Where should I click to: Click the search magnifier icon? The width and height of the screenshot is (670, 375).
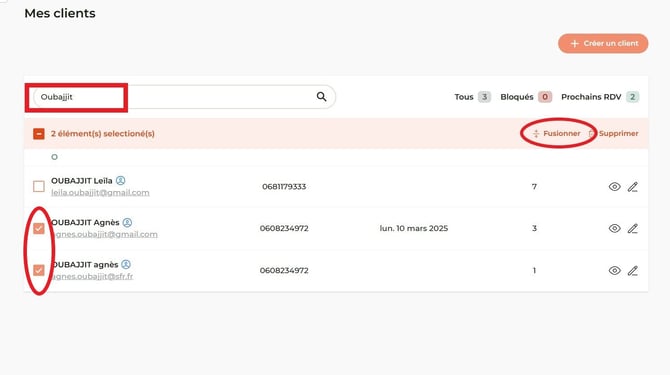click(321, 97)
